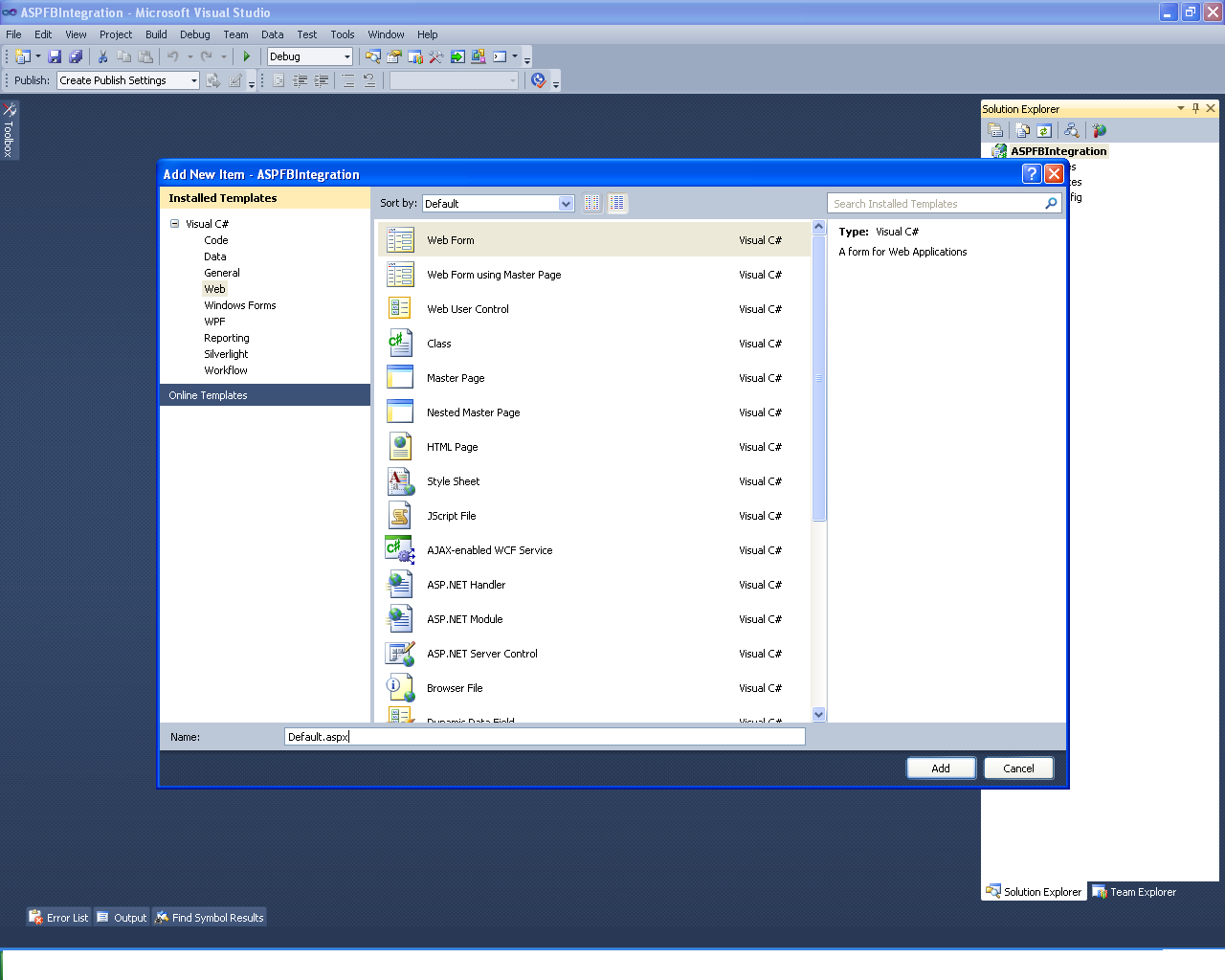Collapse the Visual C# templates node

173,223
